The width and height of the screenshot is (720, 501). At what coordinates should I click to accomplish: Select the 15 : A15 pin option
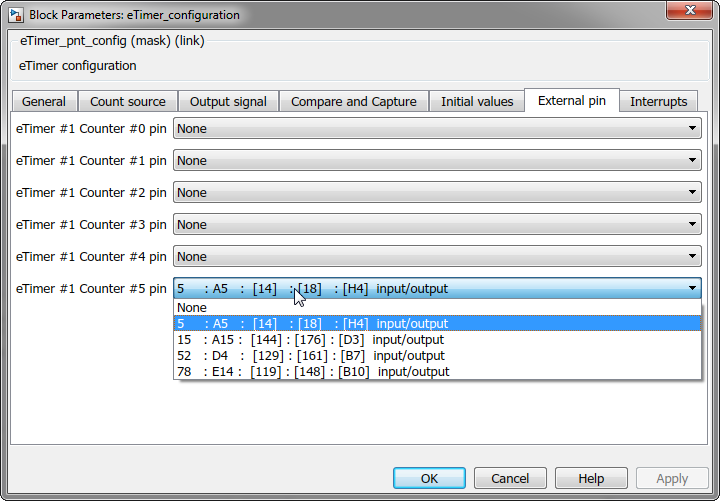pos(437,339)
